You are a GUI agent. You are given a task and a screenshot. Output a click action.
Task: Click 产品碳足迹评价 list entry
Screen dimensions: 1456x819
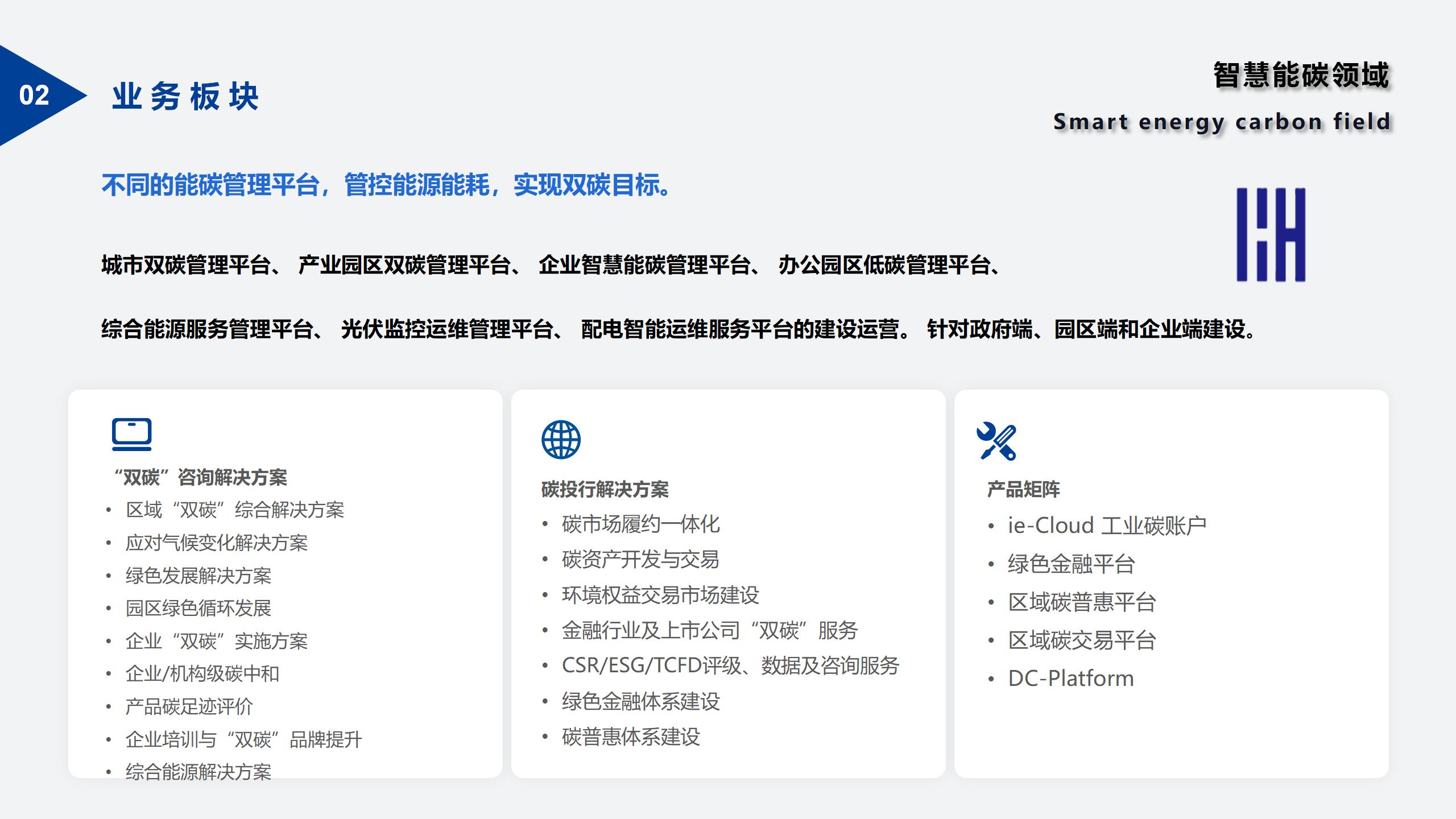189,707
